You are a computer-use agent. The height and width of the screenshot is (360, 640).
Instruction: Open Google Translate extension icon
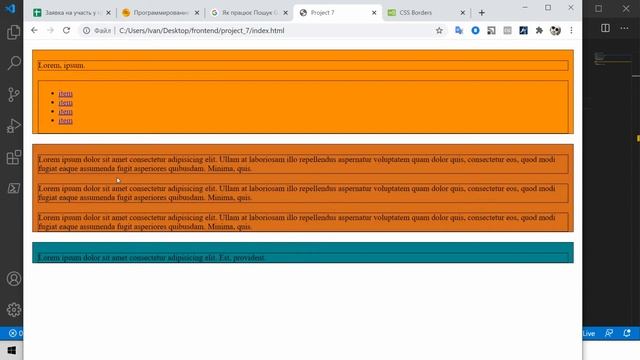click(459, 31)
